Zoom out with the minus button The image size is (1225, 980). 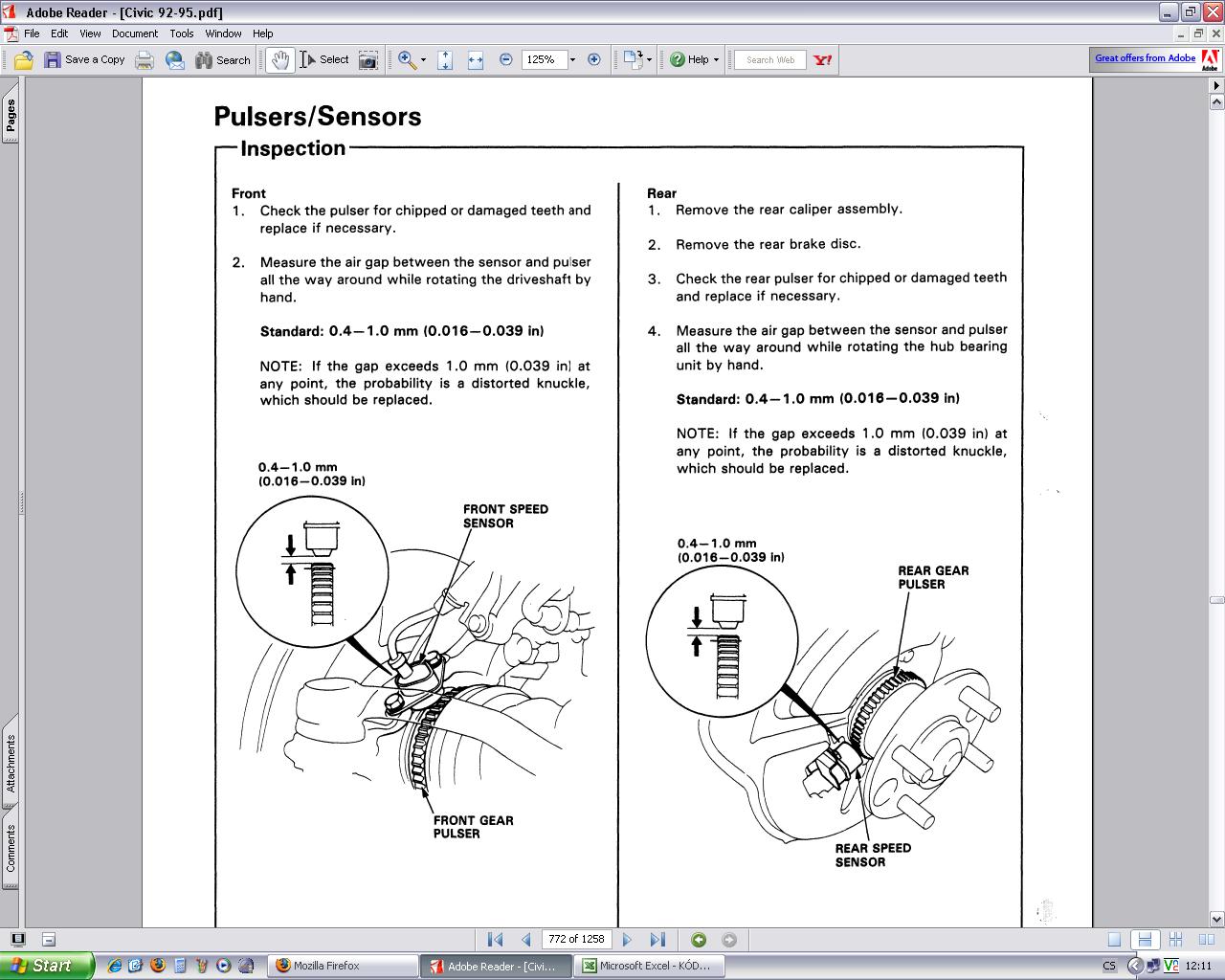[x=506, y=59]
